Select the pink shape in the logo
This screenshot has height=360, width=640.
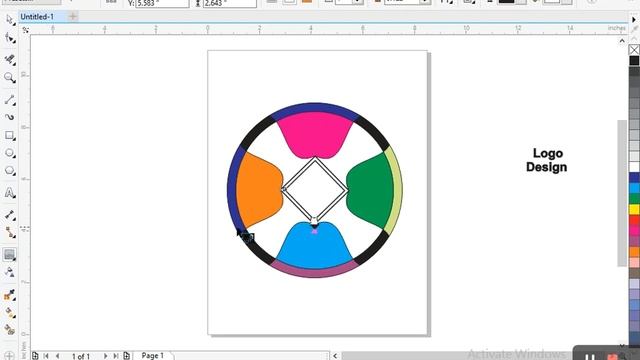314,135
